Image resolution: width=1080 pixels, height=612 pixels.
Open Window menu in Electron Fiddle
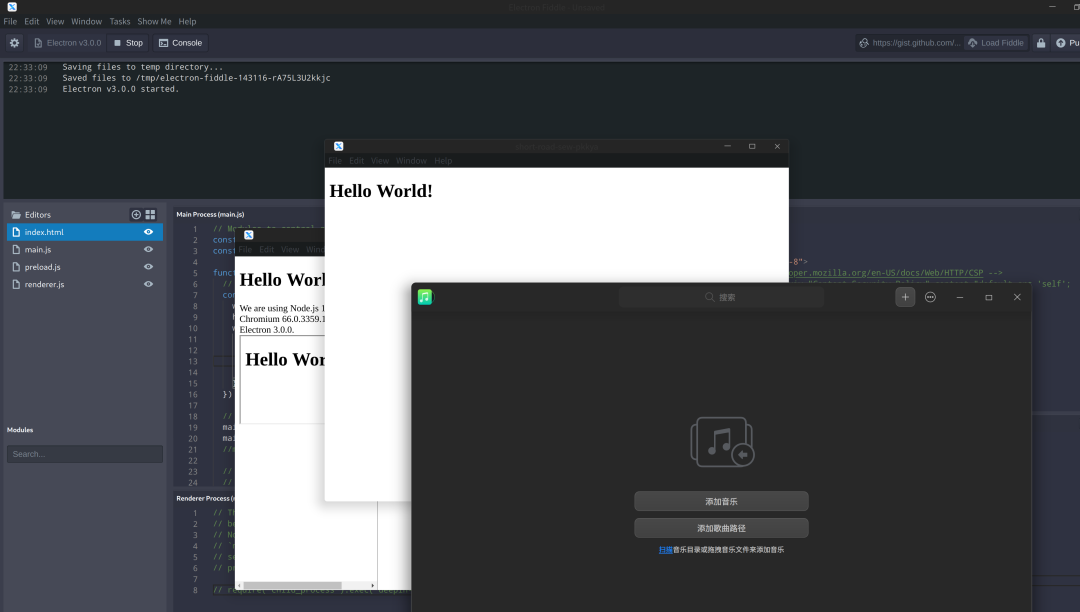click(x=86, y=21)
